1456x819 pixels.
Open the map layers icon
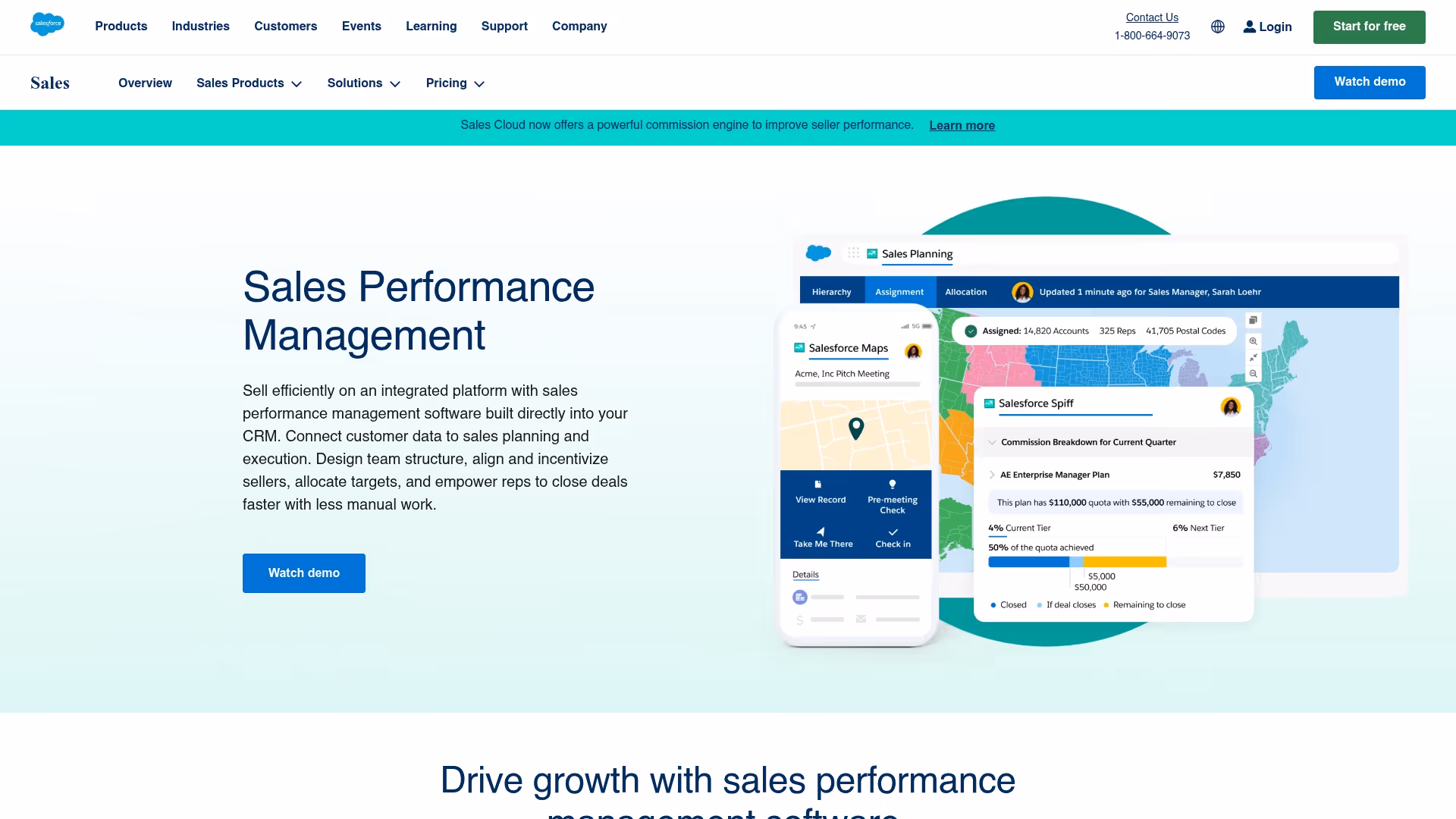[x=1254, y=321]
